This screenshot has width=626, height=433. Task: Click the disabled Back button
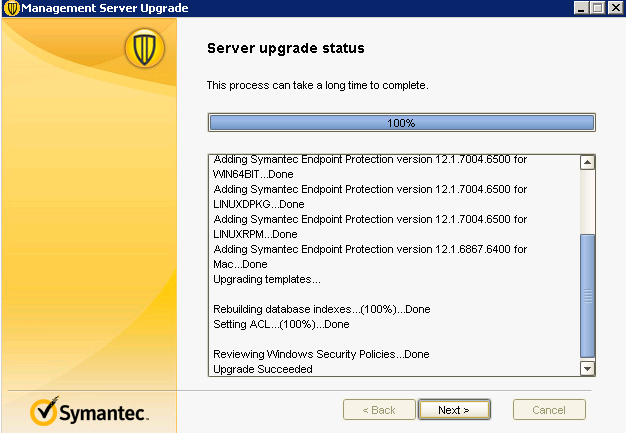(379, 410)
